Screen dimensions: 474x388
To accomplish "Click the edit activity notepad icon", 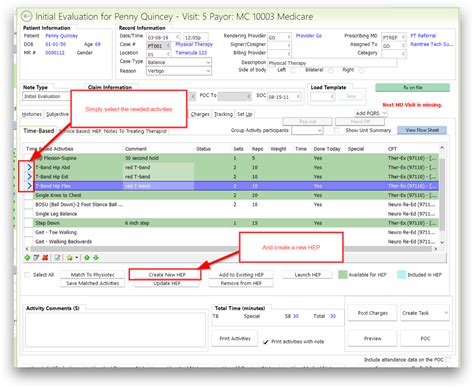I will click(36, 258).
